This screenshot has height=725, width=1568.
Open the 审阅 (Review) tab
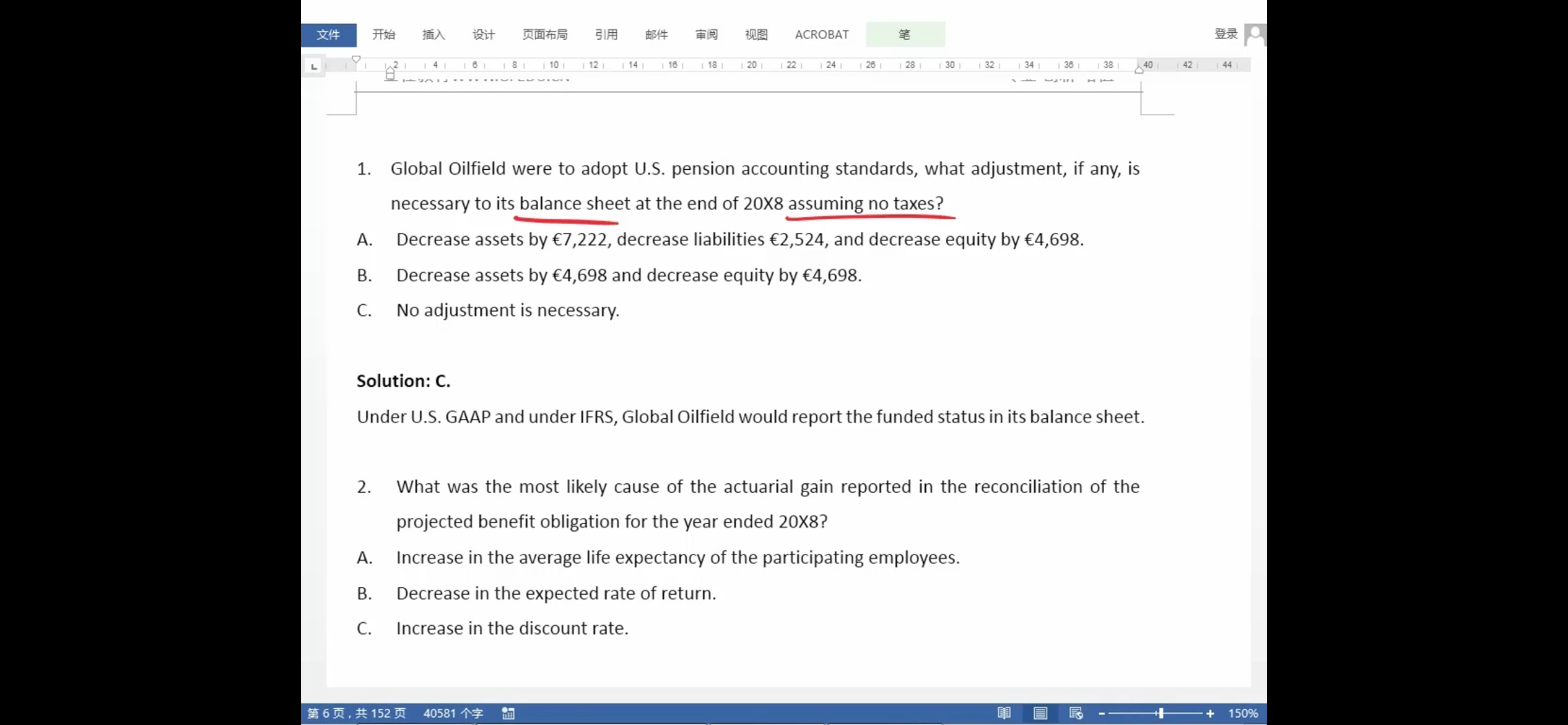coord(707,35)
